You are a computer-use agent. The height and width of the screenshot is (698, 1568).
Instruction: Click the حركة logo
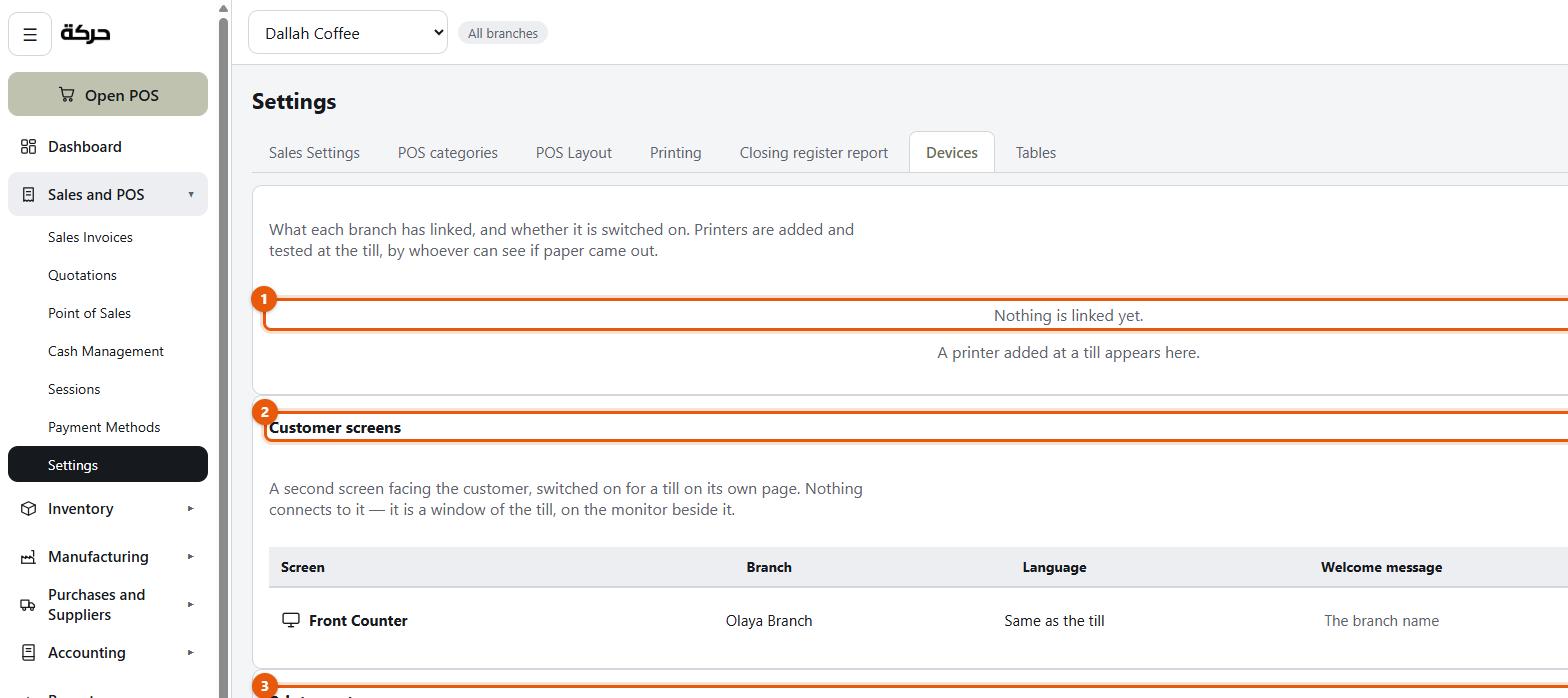pos(86,33)
